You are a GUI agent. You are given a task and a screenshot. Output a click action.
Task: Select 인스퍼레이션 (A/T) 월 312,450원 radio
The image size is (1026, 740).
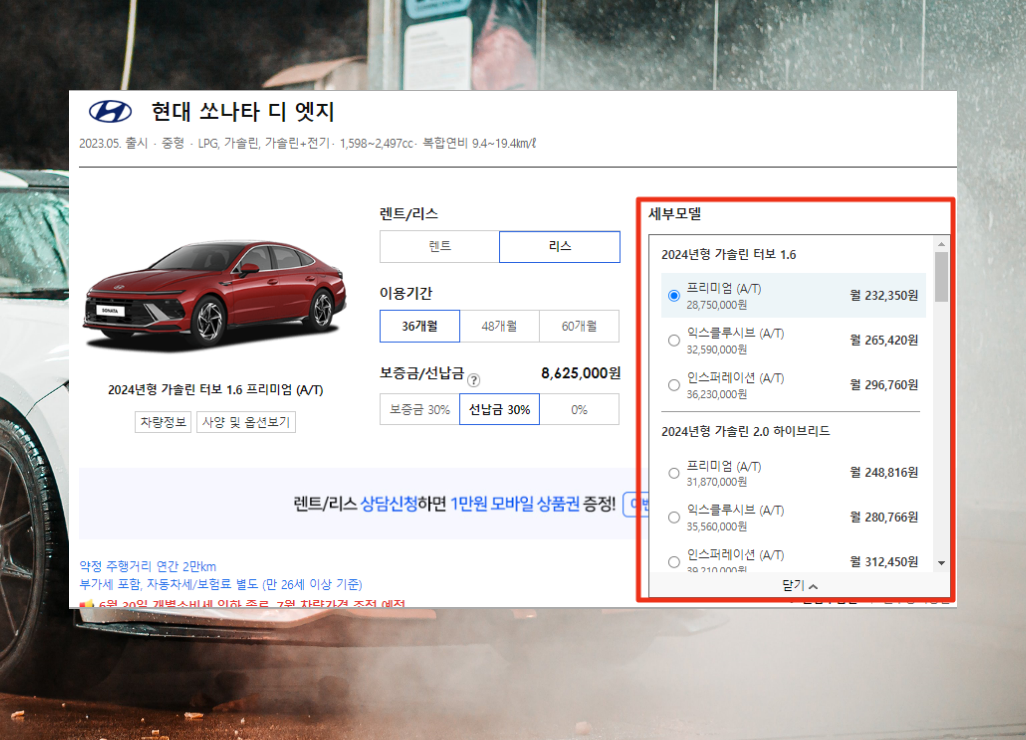point(673,561)
